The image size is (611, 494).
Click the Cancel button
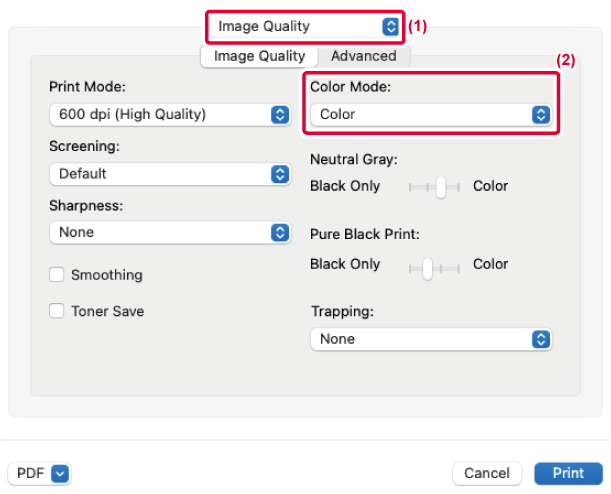click(x=487, y=472)
